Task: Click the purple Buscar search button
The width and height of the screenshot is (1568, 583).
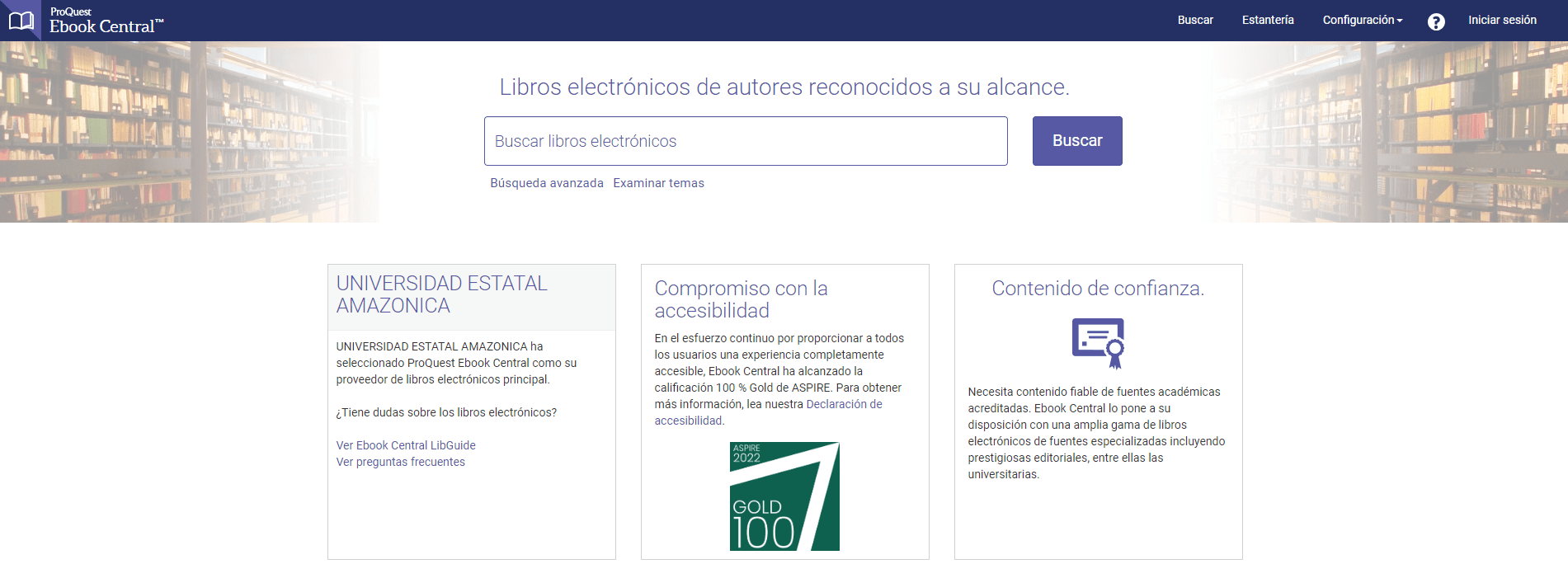Action: pos(1077,141)
